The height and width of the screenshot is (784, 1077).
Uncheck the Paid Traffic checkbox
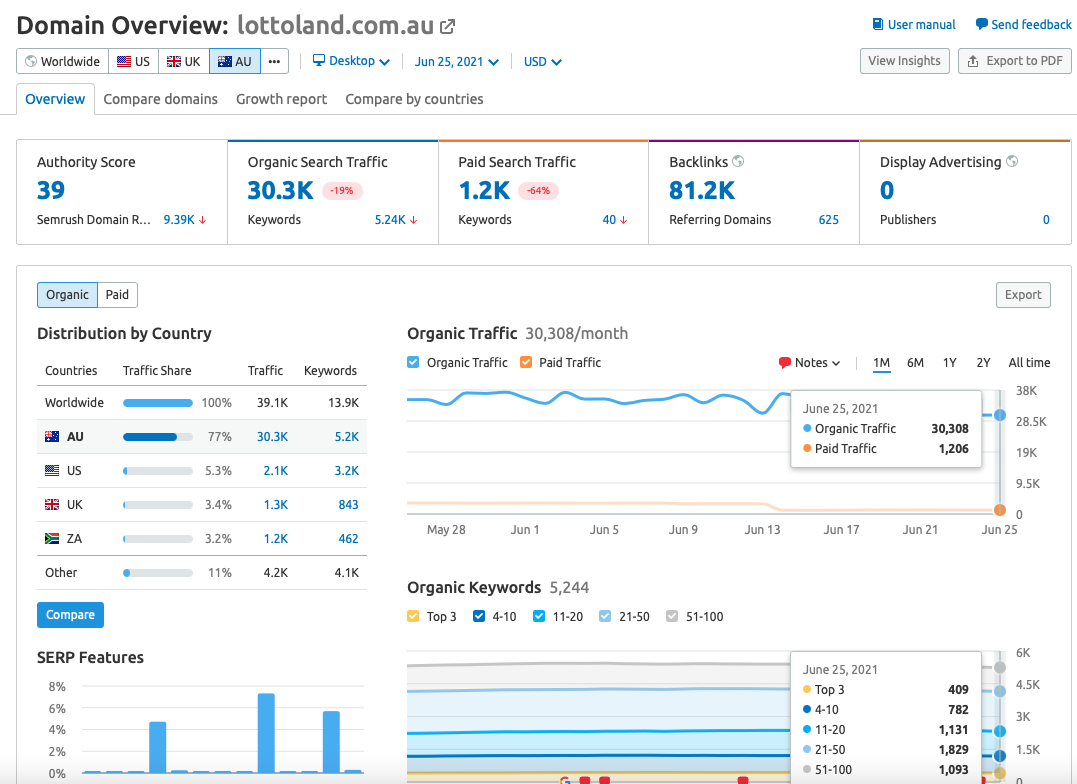point(526,363)
